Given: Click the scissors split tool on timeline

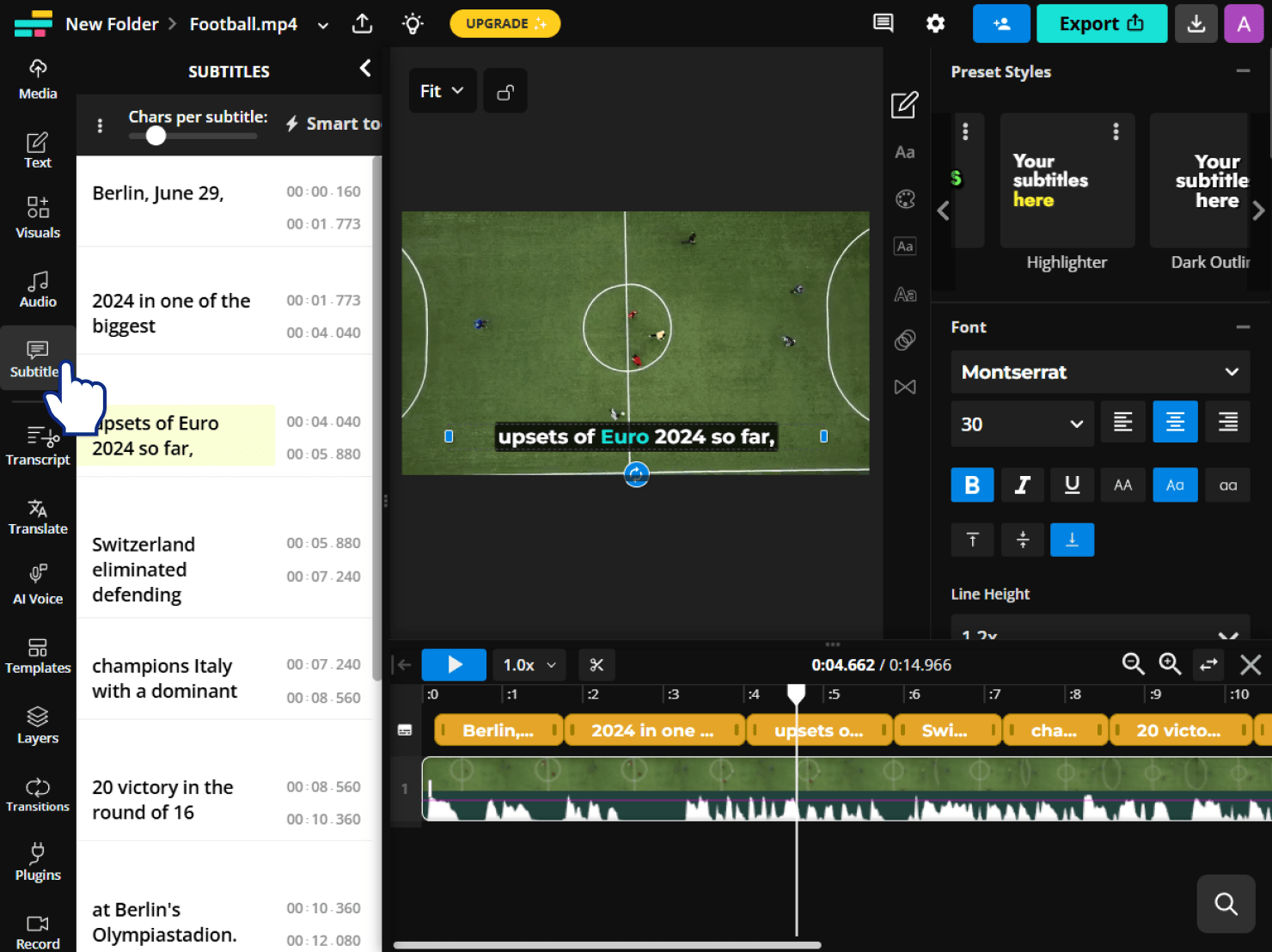Looking at the screenshot, I should pos(596,664).
